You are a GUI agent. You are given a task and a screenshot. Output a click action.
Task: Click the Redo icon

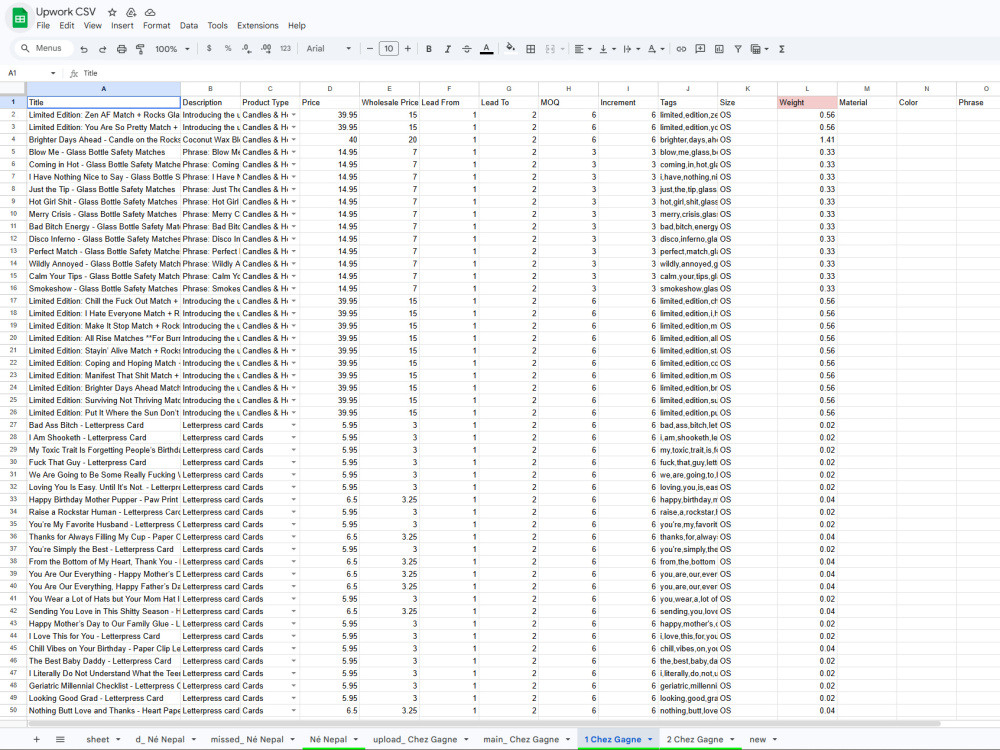pyautogui.click(x=103, y=48)
